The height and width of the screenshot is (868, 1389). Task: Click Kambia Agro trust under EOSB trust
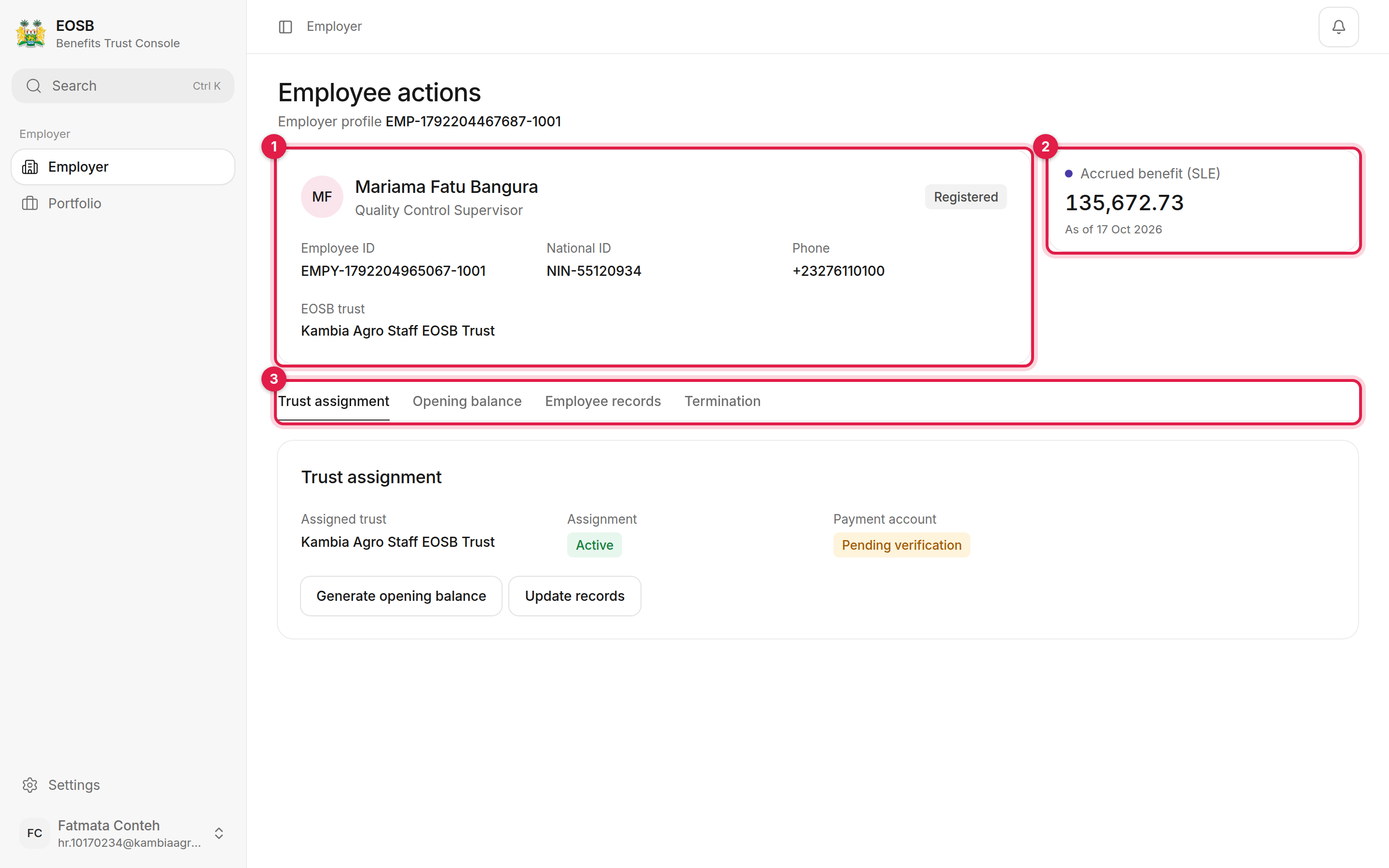pyautogui.click(x=397, y=331)
